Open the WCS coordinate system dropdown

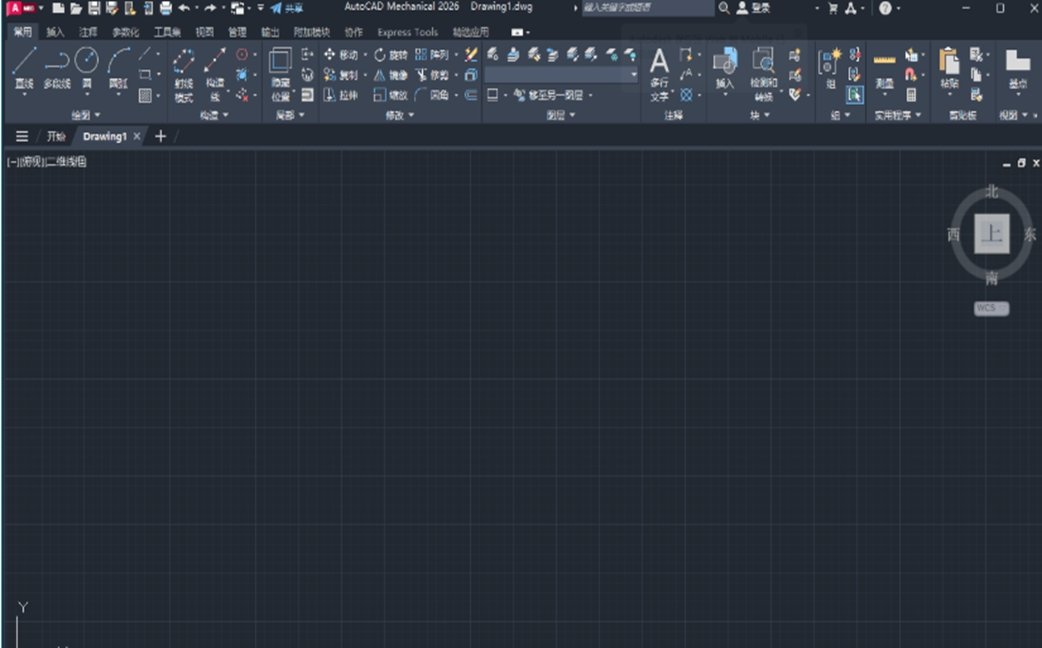(x=991, y=308)
